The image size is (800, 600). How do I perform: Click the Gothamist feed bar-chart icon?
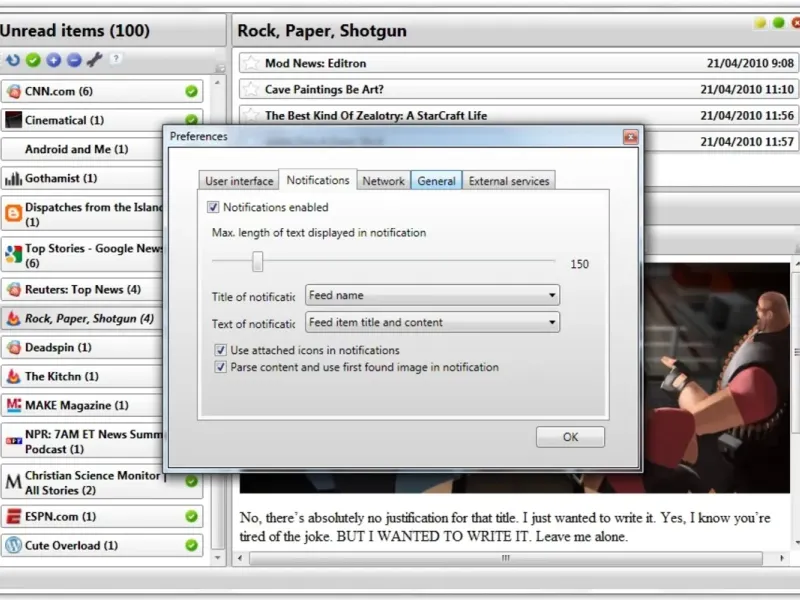(14, 179)
